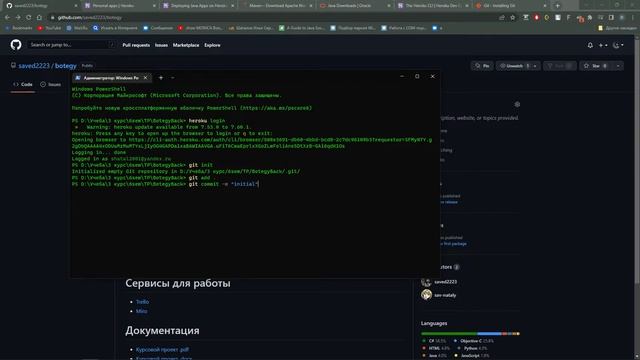Open the Chrome home page button

pos(39,18)
